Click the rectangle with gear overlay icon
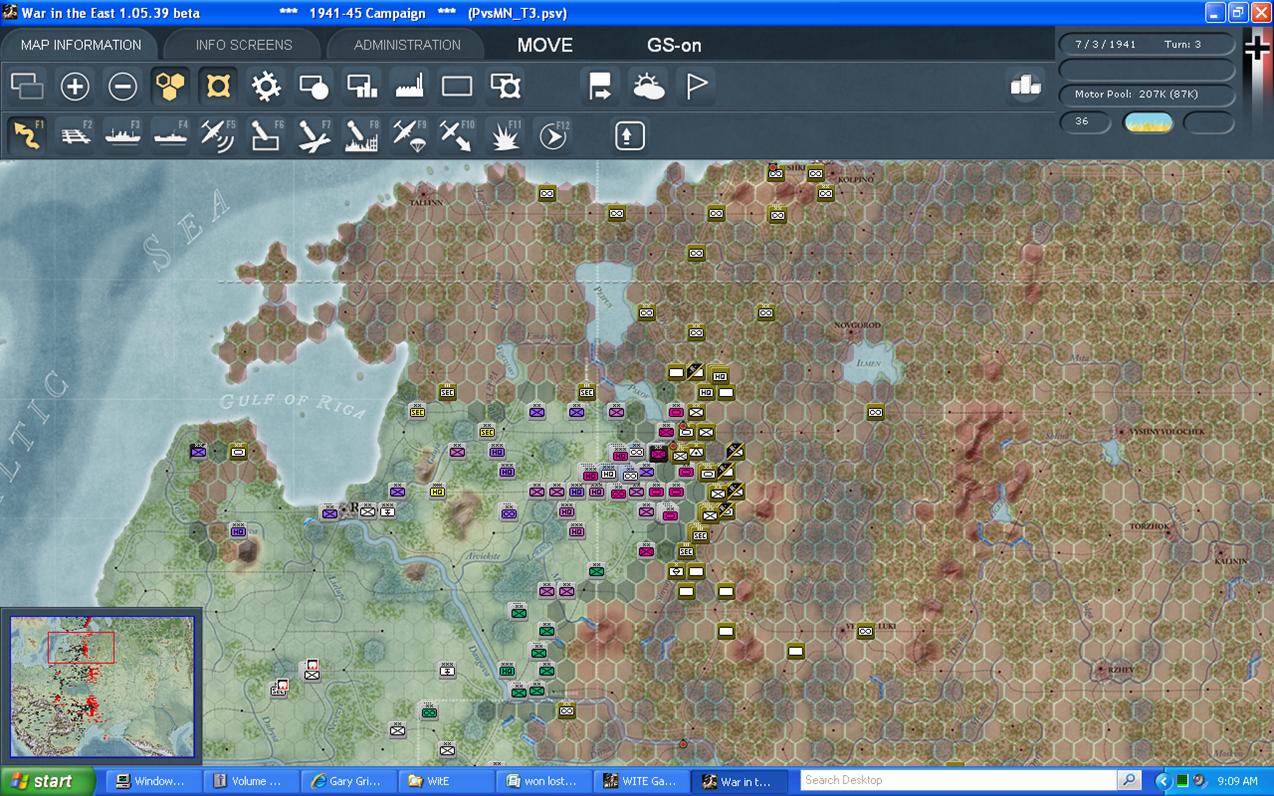Viewport: 1274px width, 796px height. [x=506, y=87]
